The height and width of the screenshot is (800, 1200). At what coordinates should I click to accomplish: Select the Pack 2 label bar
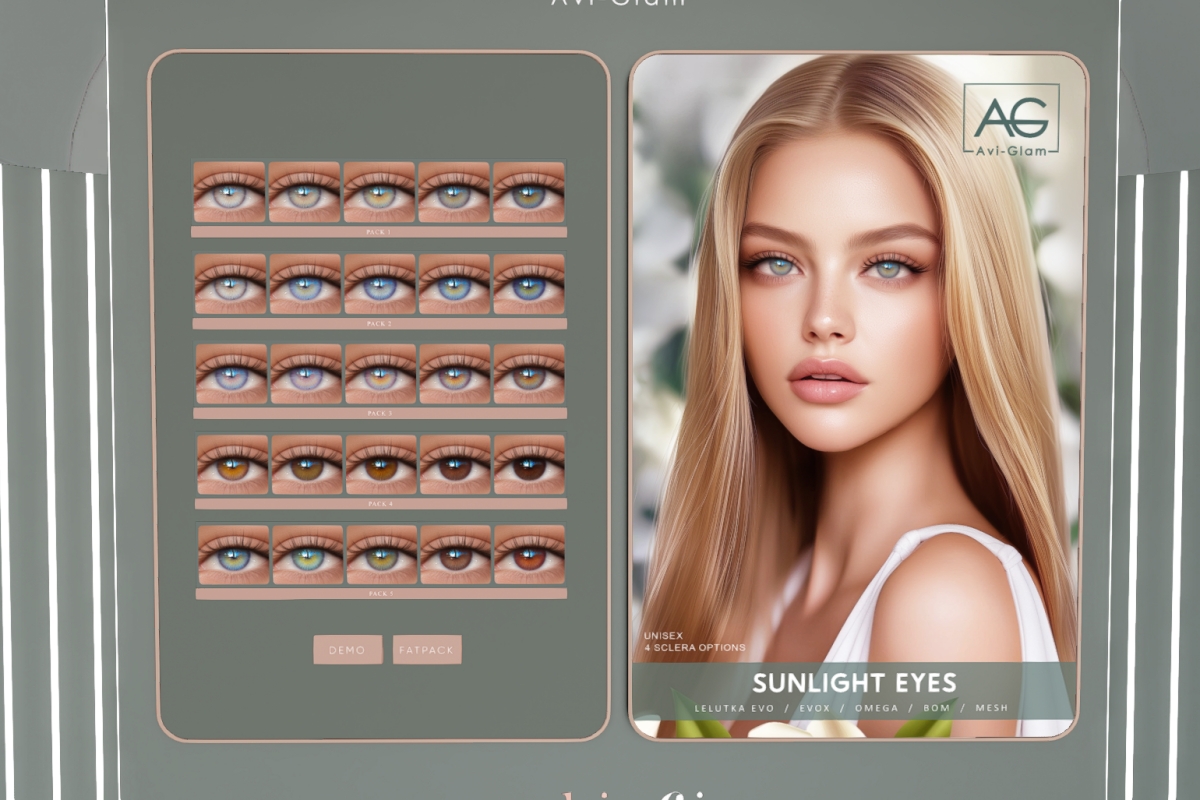point(380,324)
